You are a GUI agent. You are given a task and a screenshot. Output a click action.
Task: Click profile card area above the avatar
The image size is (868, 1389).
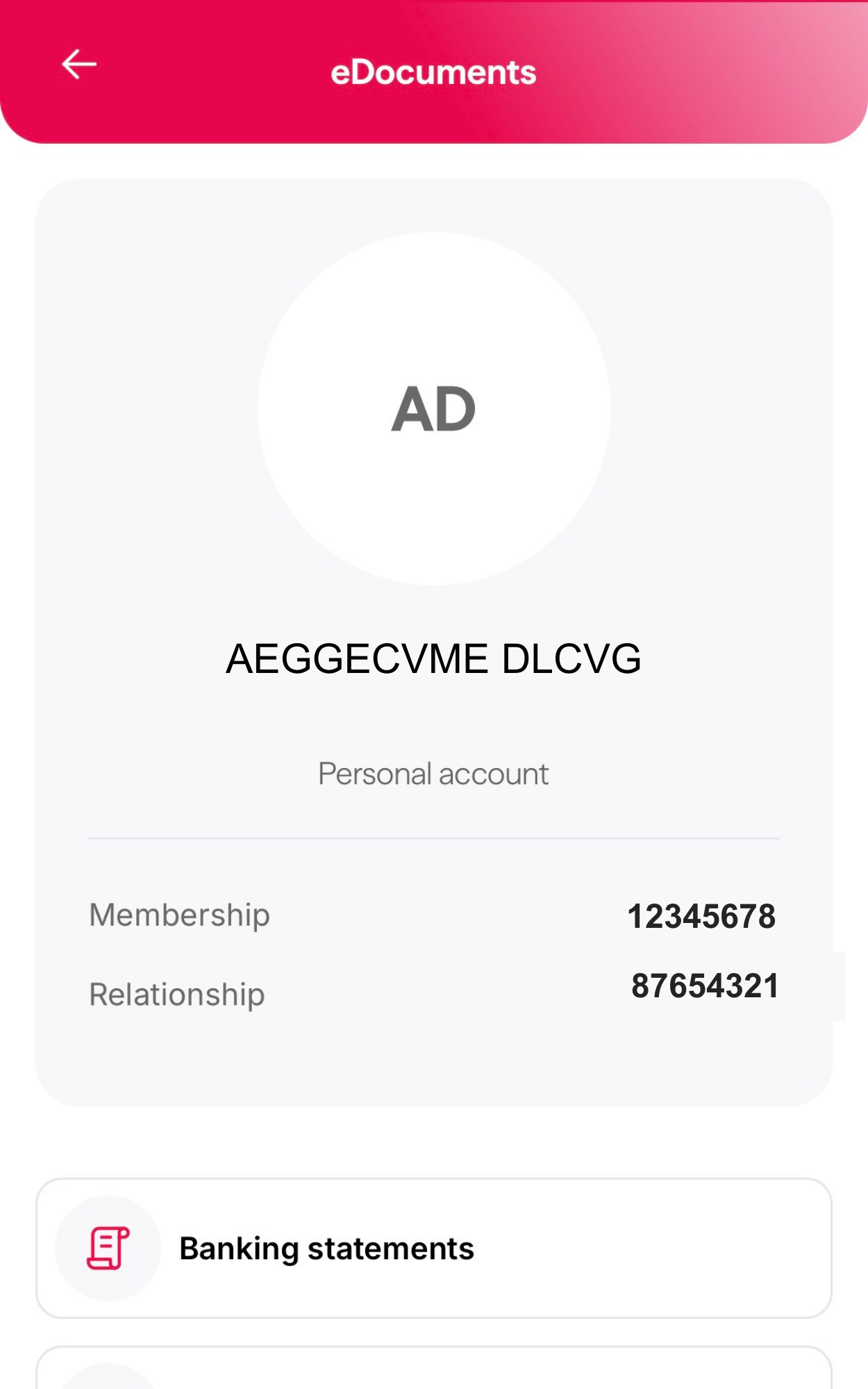pos(433,205)
